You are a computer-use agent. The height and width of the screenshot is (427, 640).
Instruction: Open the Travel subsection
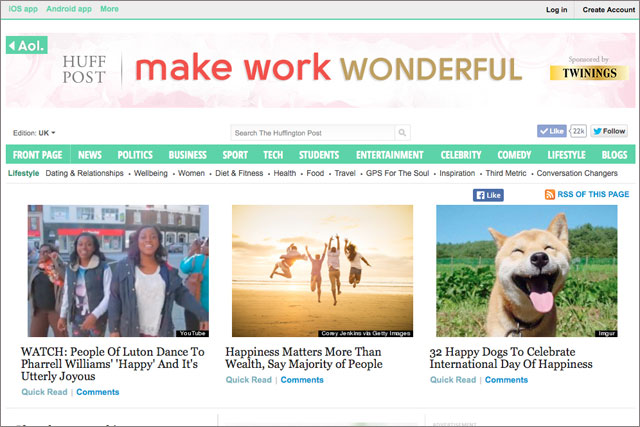[x=345, y=173]
